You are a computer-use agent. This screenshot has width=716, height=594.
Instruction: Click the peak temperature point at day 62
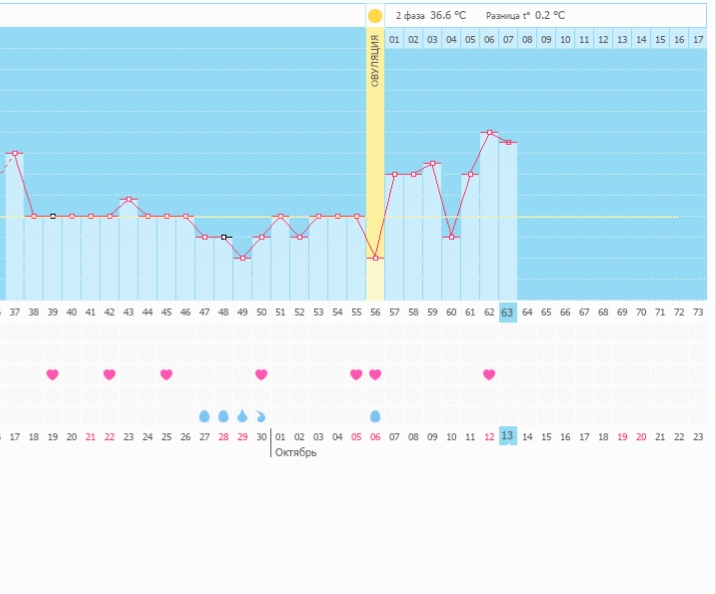tap(489, 132)
